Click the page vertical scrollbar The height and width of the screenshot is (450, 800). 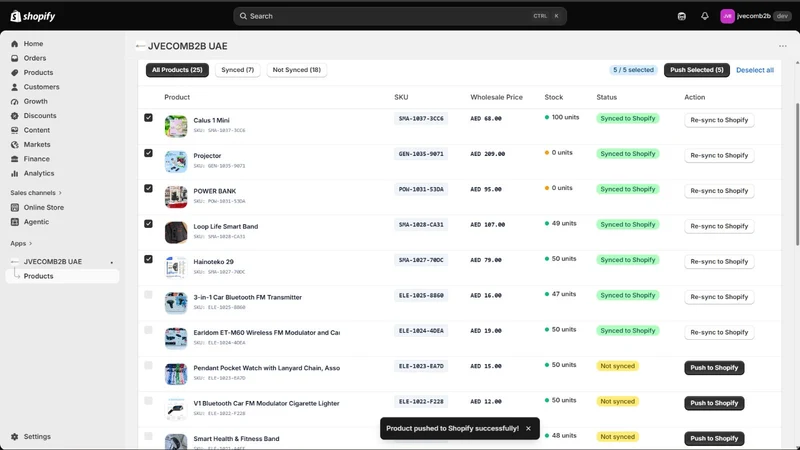tap(797, 173)
